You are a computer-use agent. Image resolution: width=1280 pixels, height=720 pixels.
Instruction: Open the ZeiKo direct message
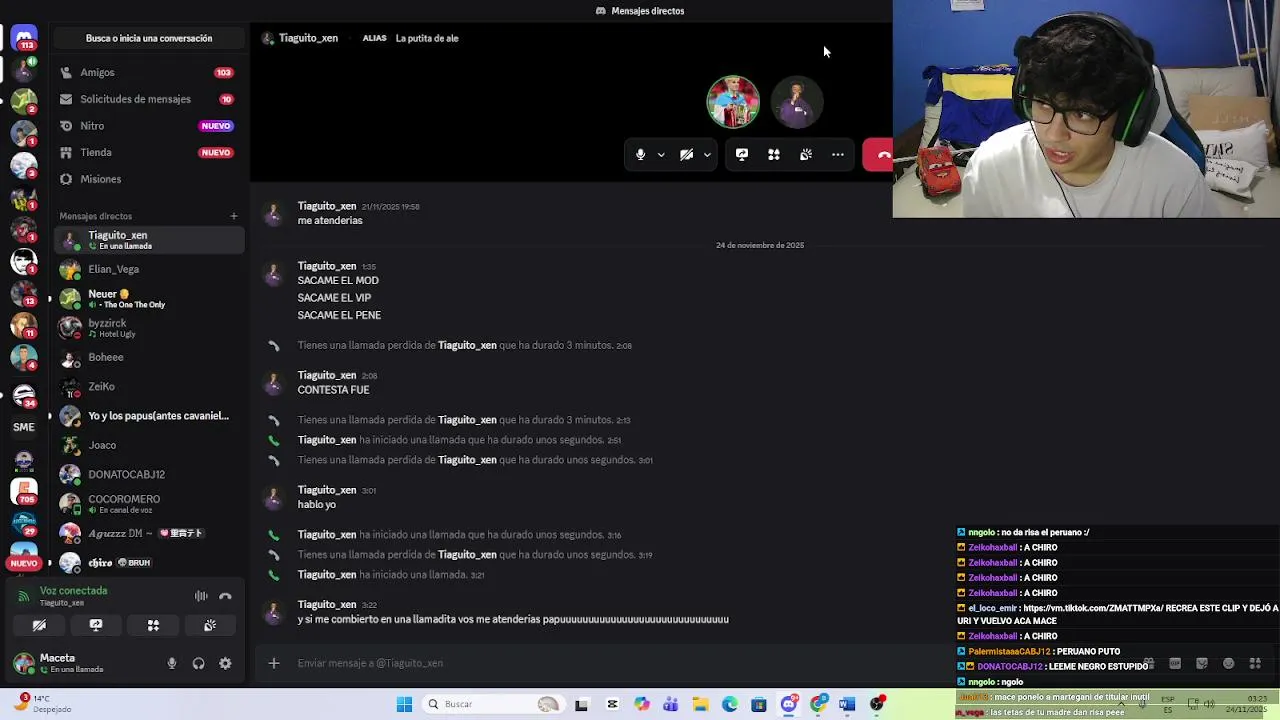[x=149, y=387]
